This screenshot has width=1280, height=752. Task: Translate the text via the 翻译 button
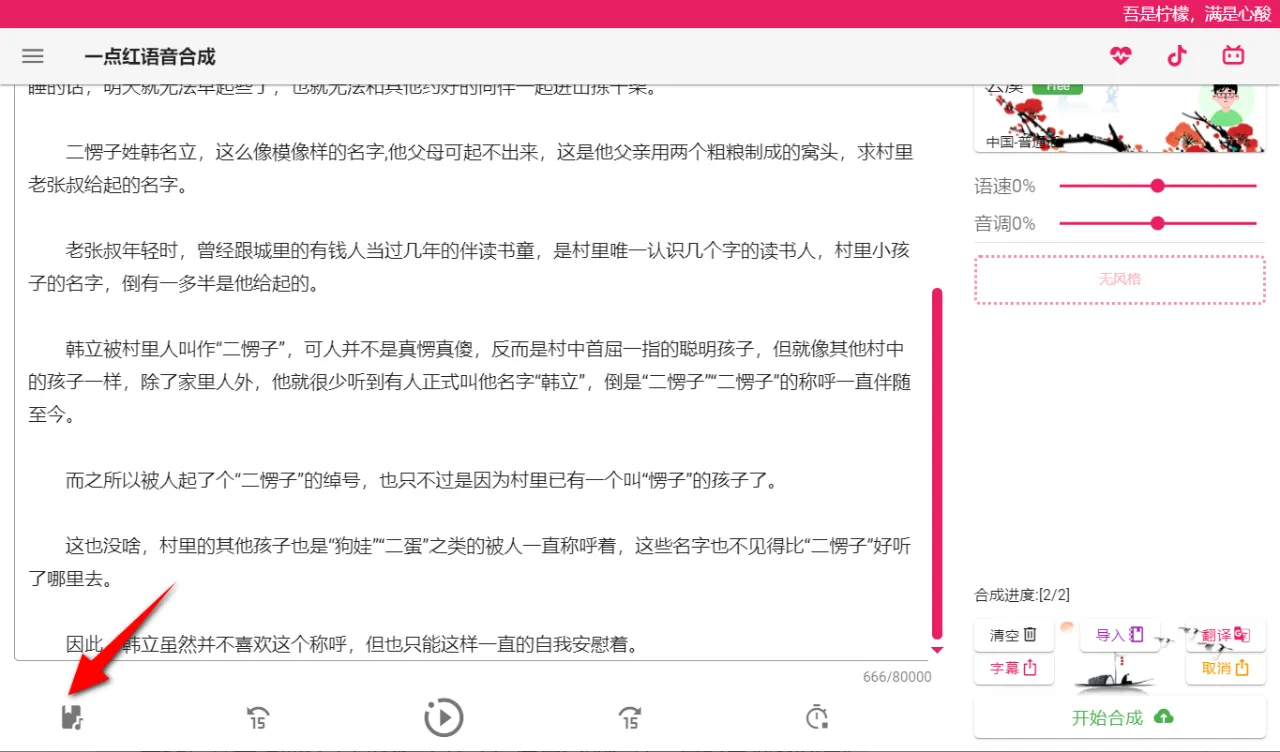(1225, 634)
